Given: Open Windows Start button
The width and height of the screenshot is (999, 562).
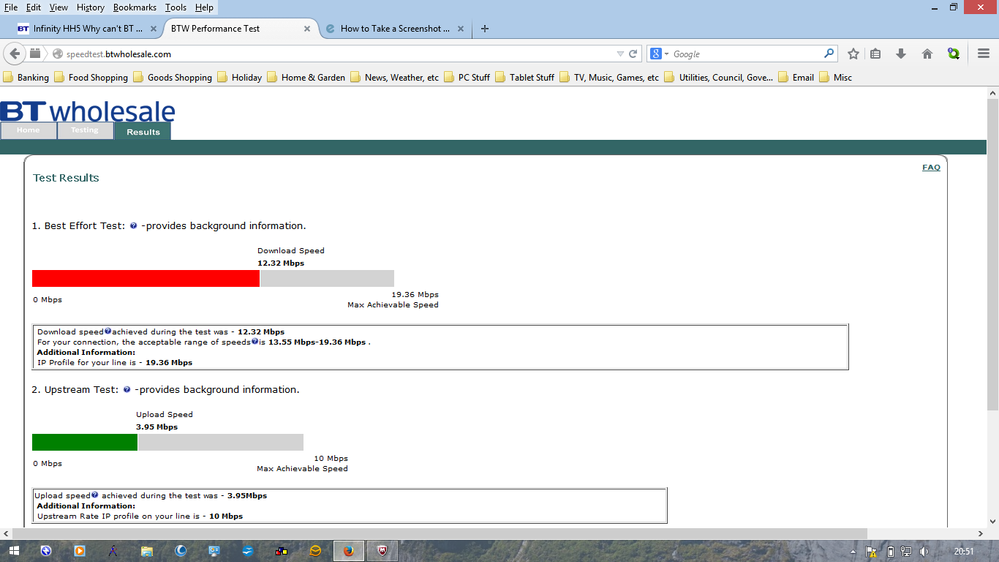Looking at the screenshot, I should tap(14, 551).
